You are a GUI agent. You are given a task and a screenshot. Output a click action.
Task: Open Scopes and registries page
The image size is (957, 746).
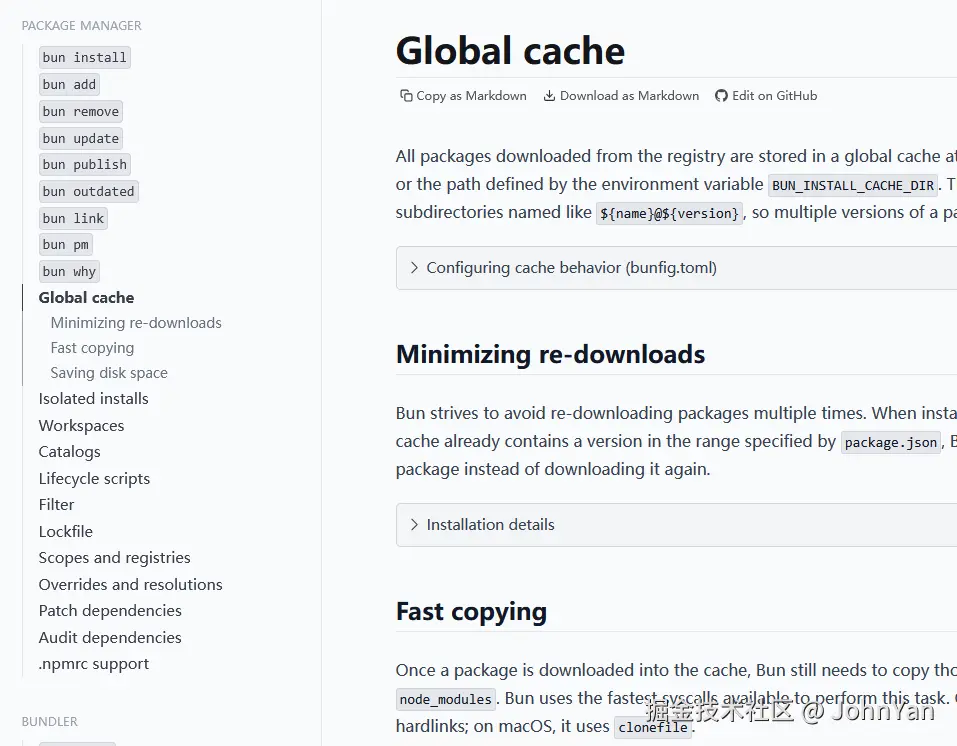pyautogui.click(x=114, y=558)
